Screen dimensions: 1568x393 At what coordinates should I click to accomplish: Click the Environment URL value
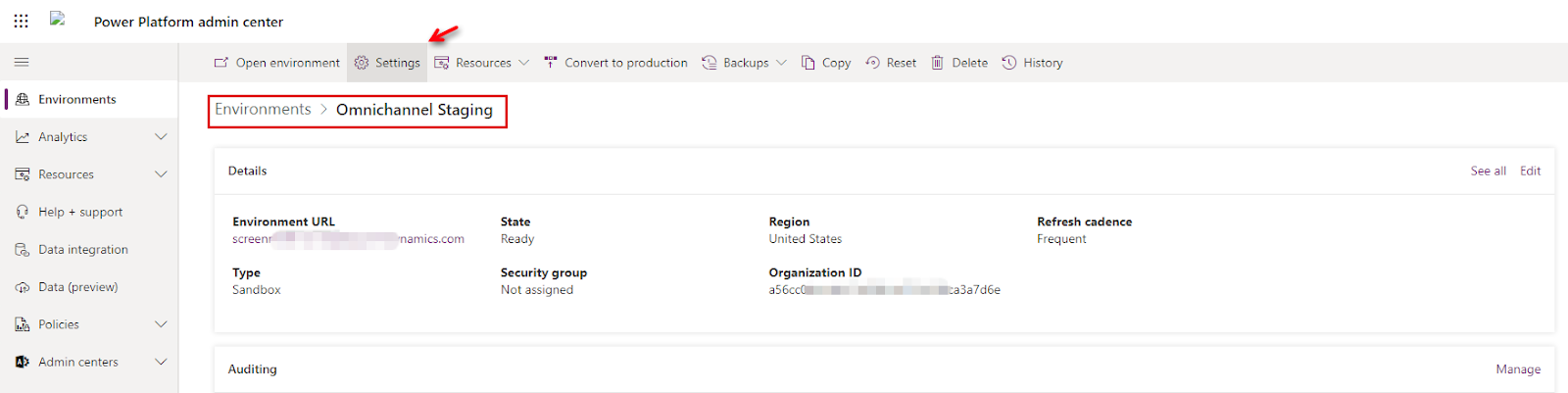(x=348, y=239)
